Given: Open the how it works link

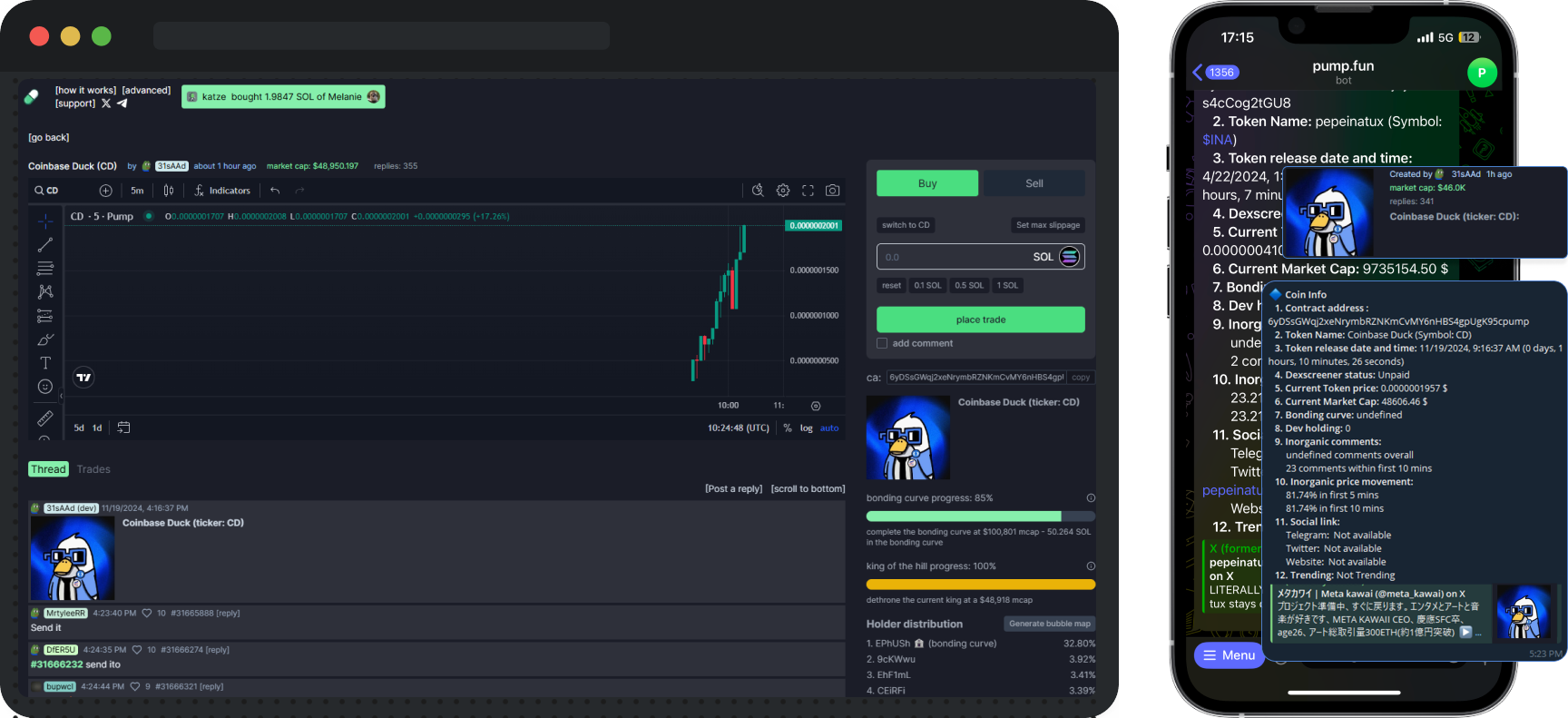Looking at the screenshot, I should coord(85,91).
